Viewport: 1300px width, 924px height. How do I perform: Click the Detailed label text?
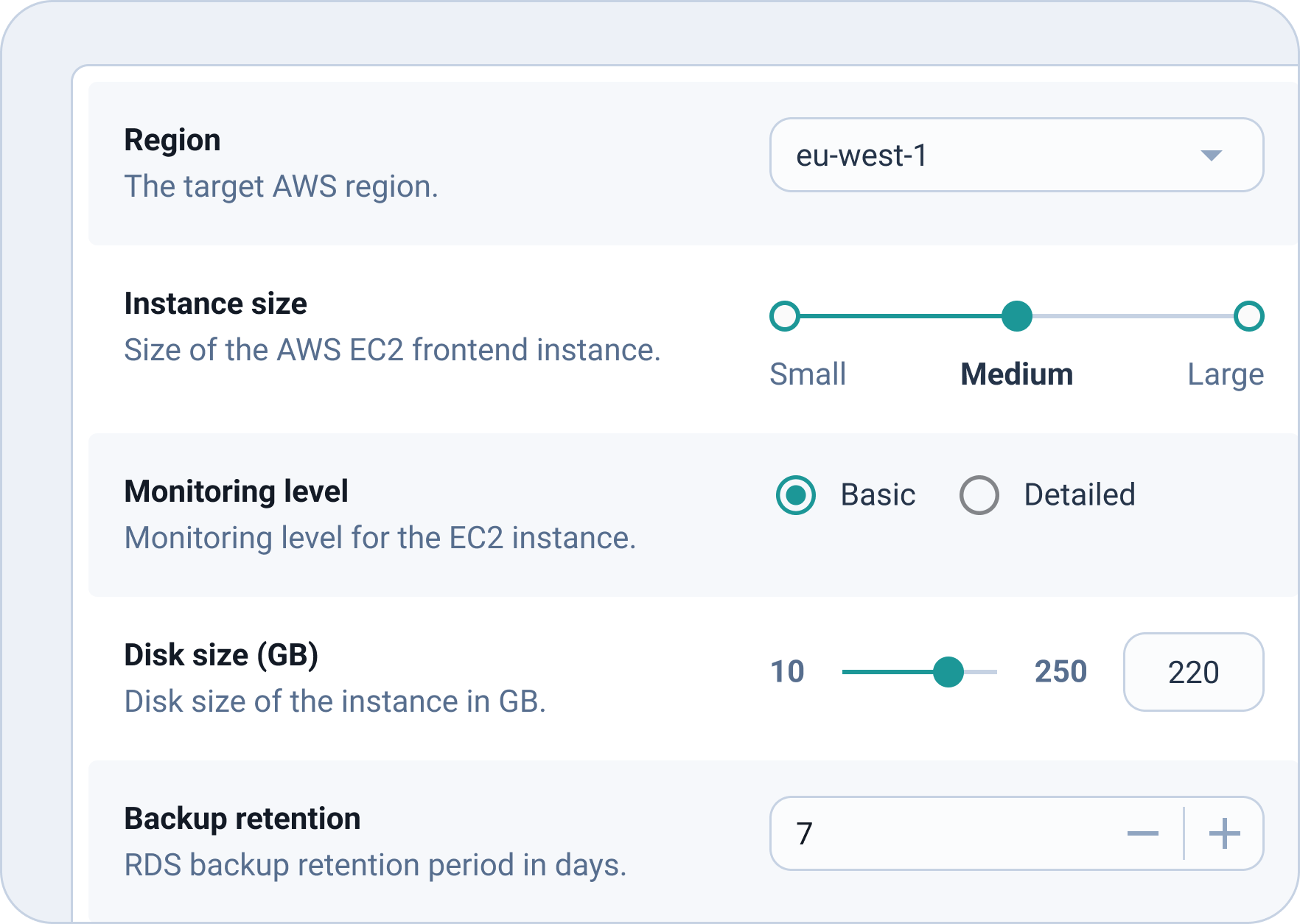[x=1080, y=495]
